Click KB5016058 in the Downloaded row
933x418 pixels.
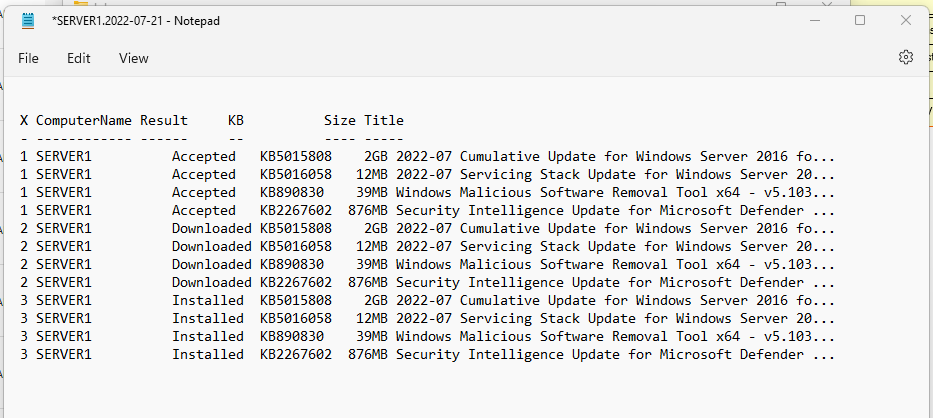pos(295,246)
